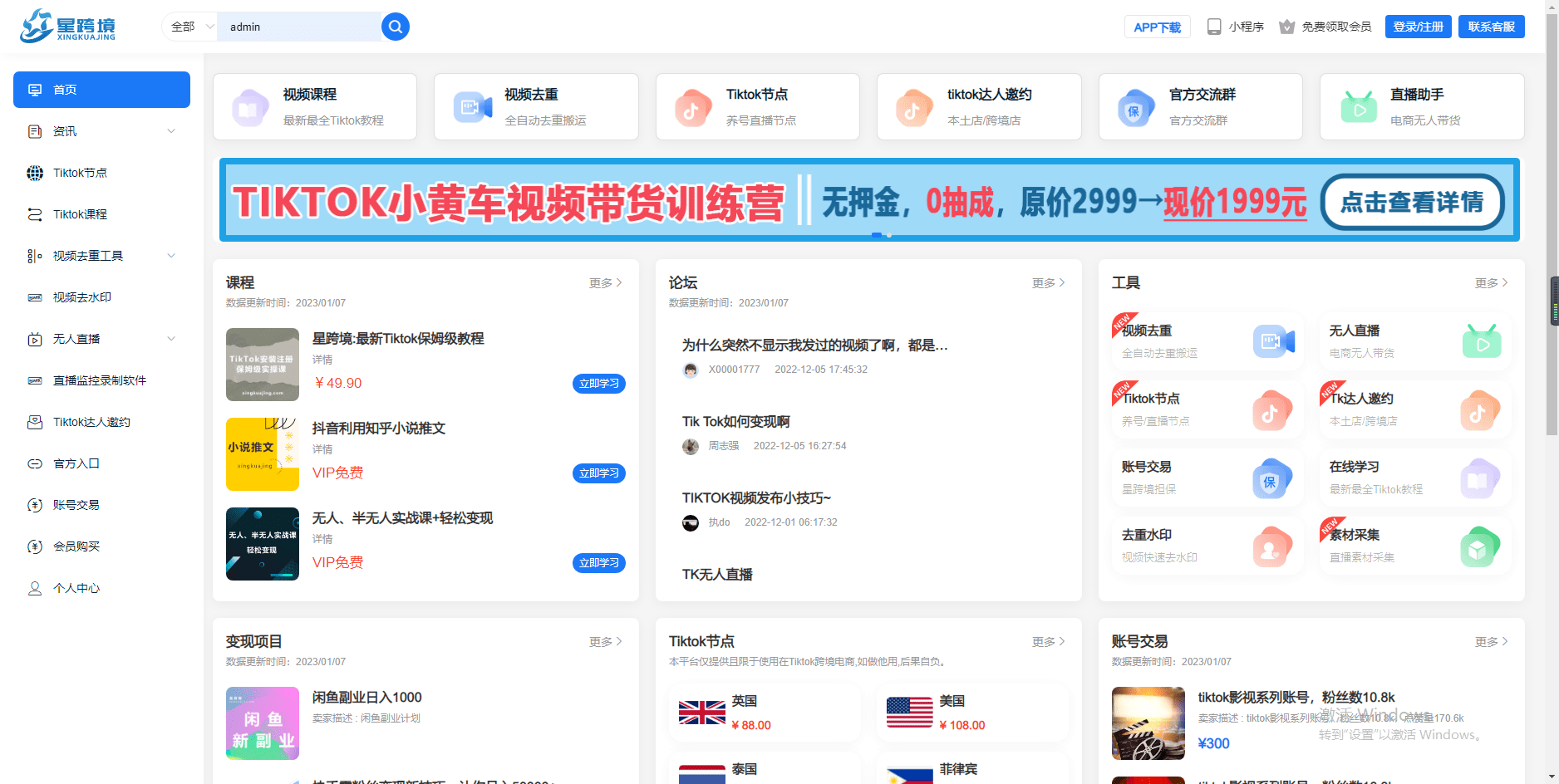Viewport: 1559px width, 784px height.
Task: Open the 闲鱼副业日入1000 project
Action: (366, 698)
